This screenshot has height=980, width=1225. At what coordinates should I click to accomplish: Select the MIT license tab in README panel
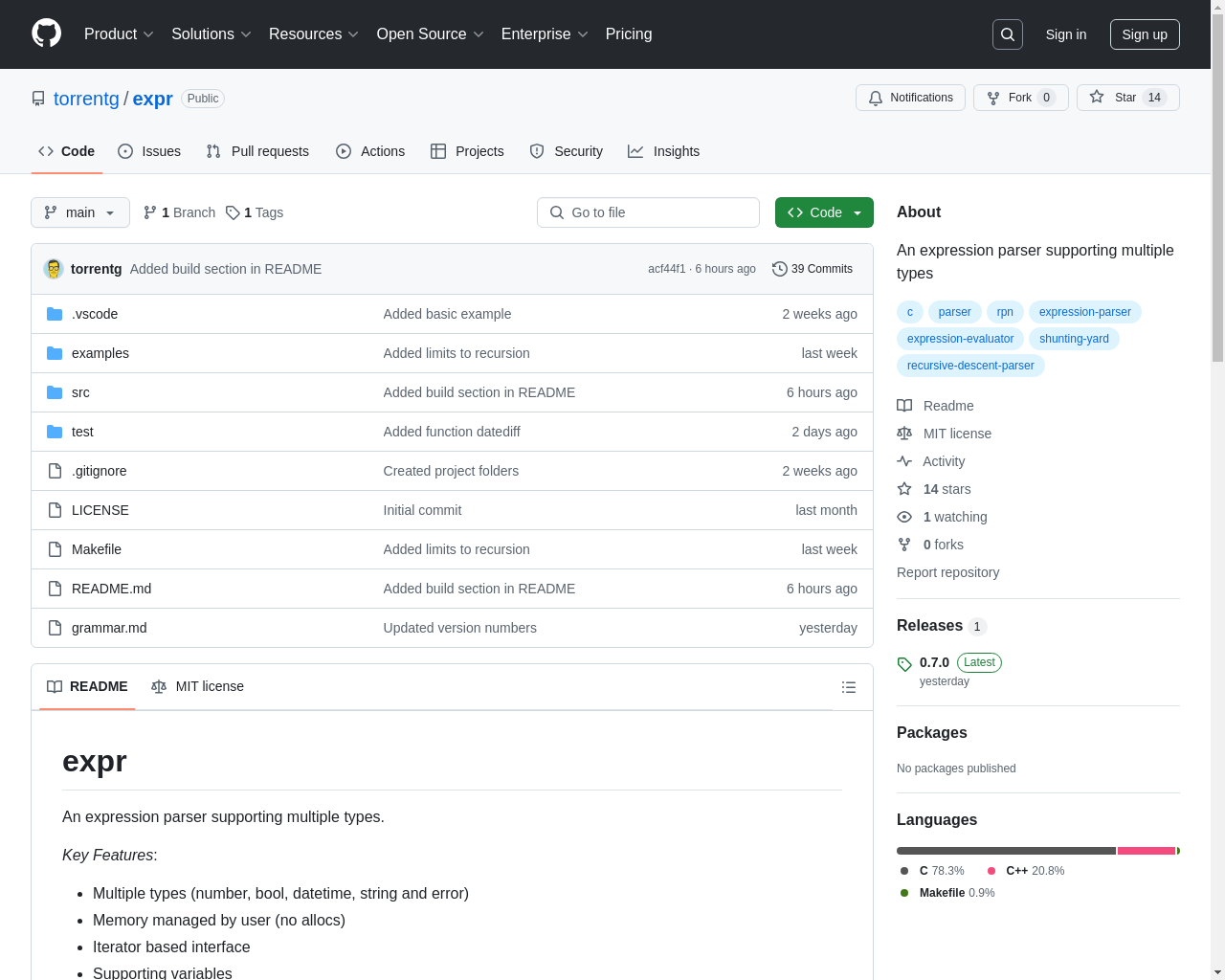(x=198, y=686)
